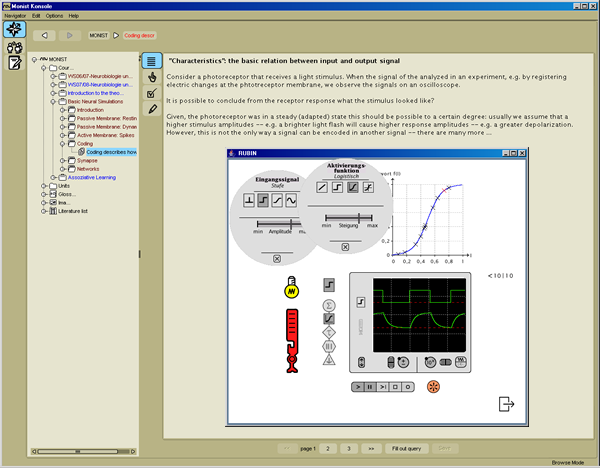This screenshot has height=468, width=600.
Task: Open the Options menu
Action: coord(54,16)
